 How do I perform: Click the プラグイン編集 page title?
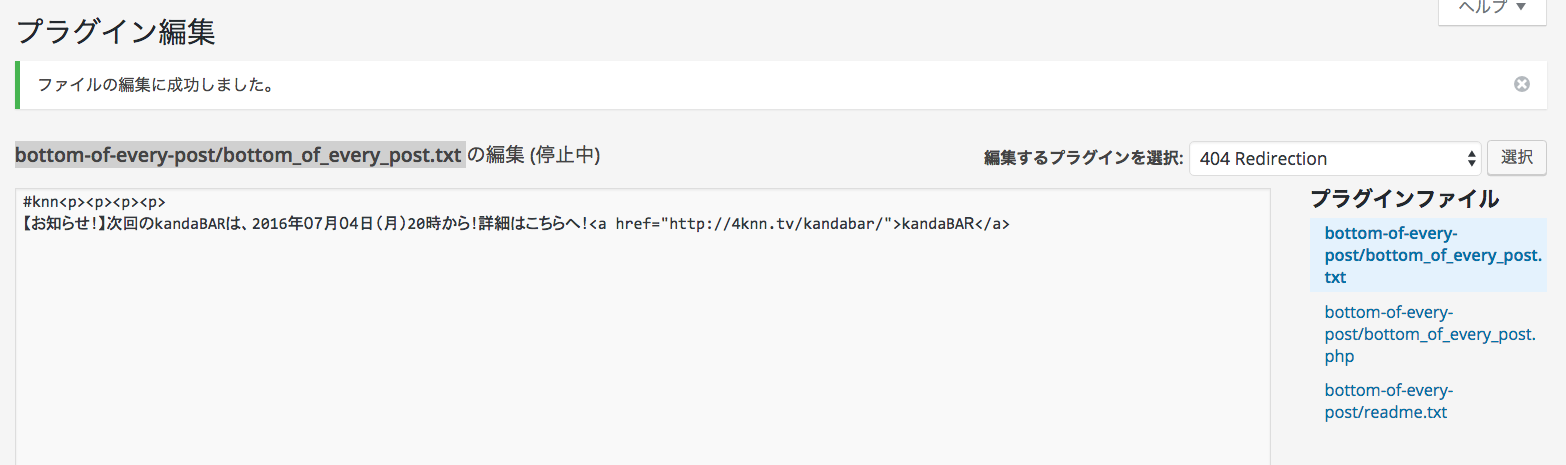[116, 31]
